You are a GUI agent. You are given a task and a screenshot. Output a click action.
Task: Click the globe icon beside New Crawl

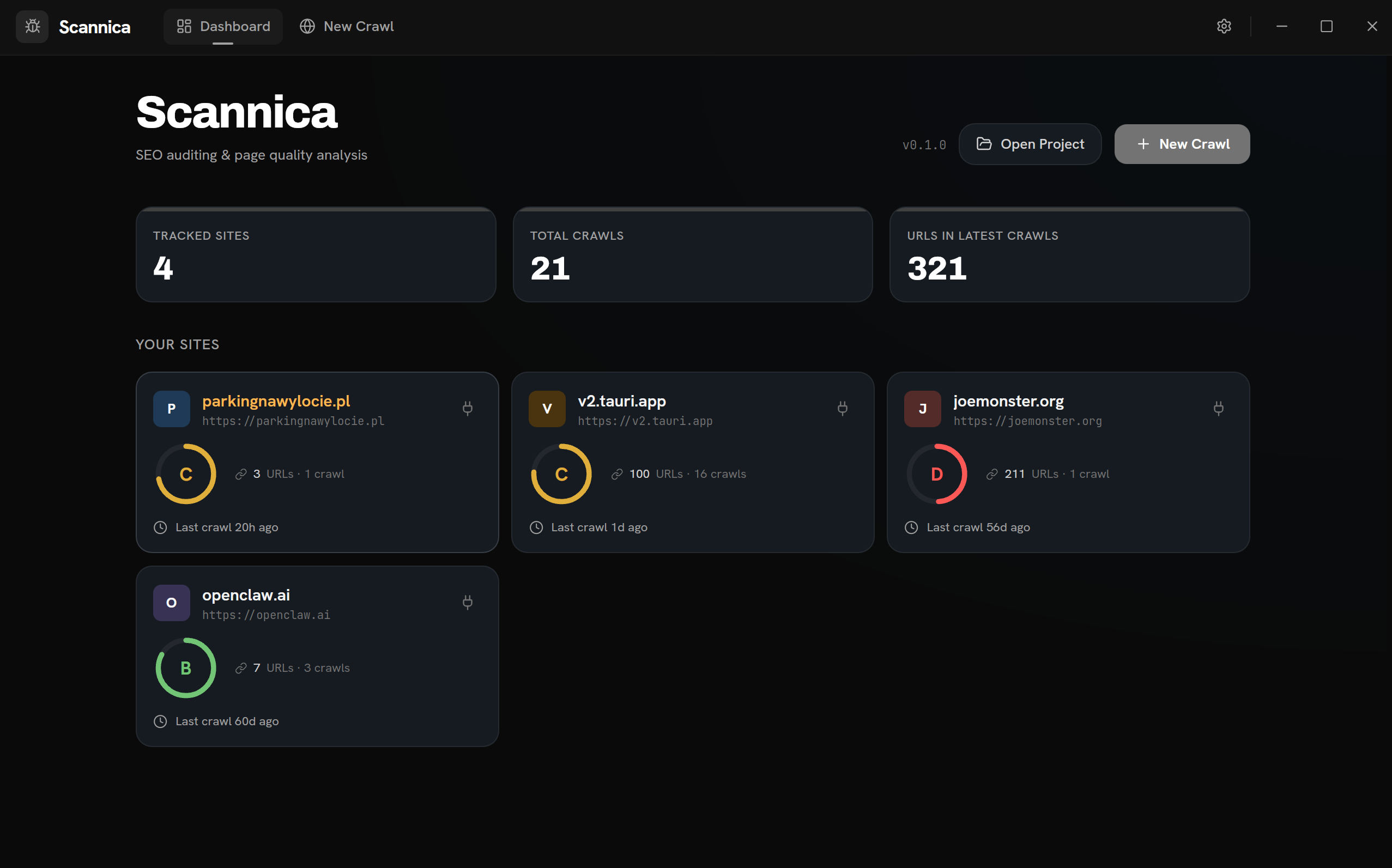point(307,26)
